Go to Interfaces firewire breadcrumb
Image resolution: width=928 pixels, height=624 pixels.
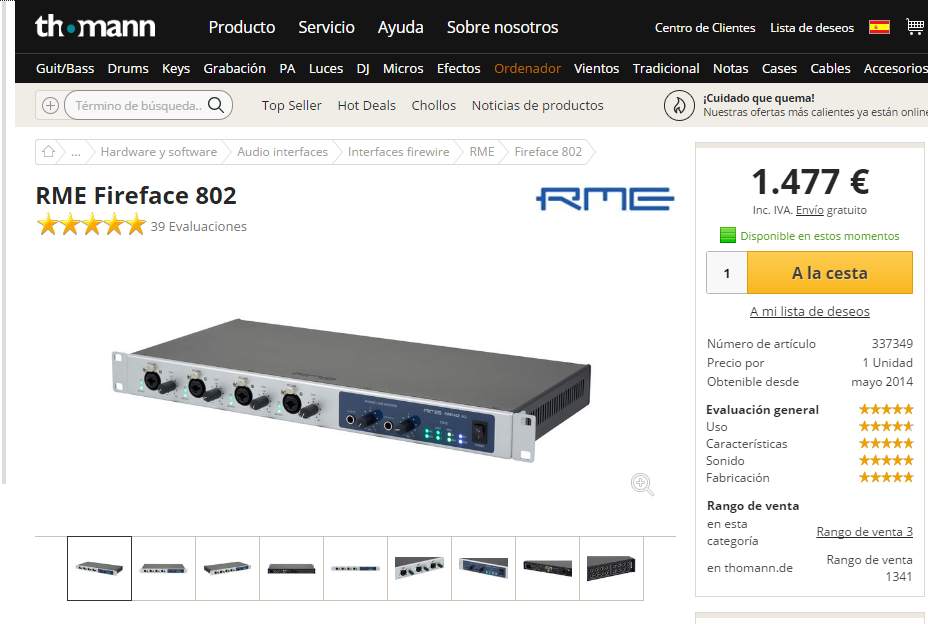coord(398,152)
